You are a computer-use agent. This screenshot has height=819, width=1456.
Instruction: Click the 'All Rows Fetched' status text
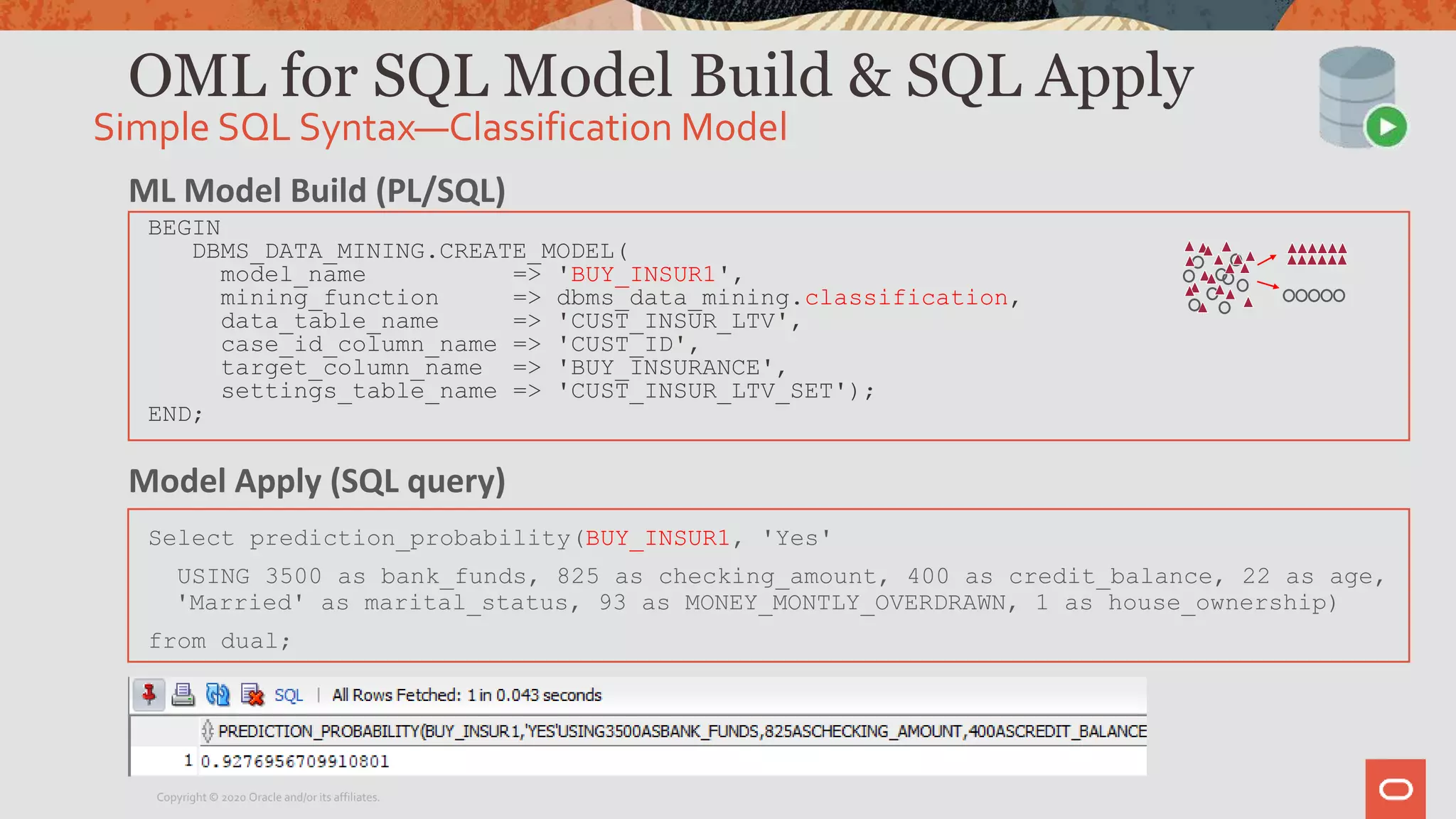(x=466, y=695)
